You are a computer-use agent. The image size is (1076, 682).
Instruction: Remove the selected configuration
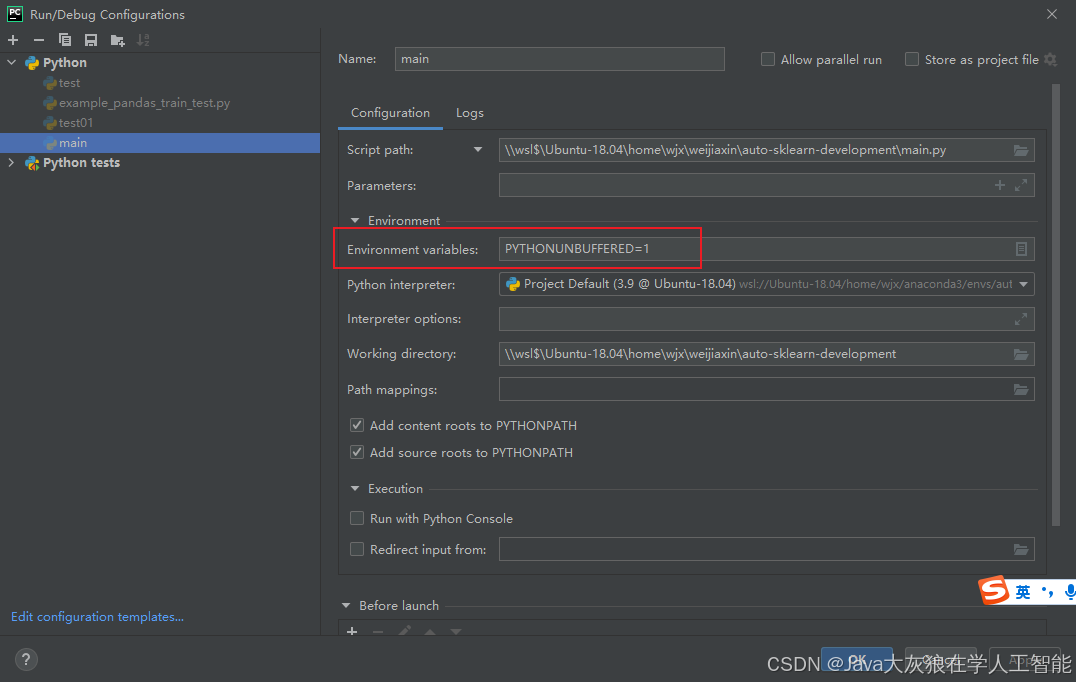tap(37, 40)
